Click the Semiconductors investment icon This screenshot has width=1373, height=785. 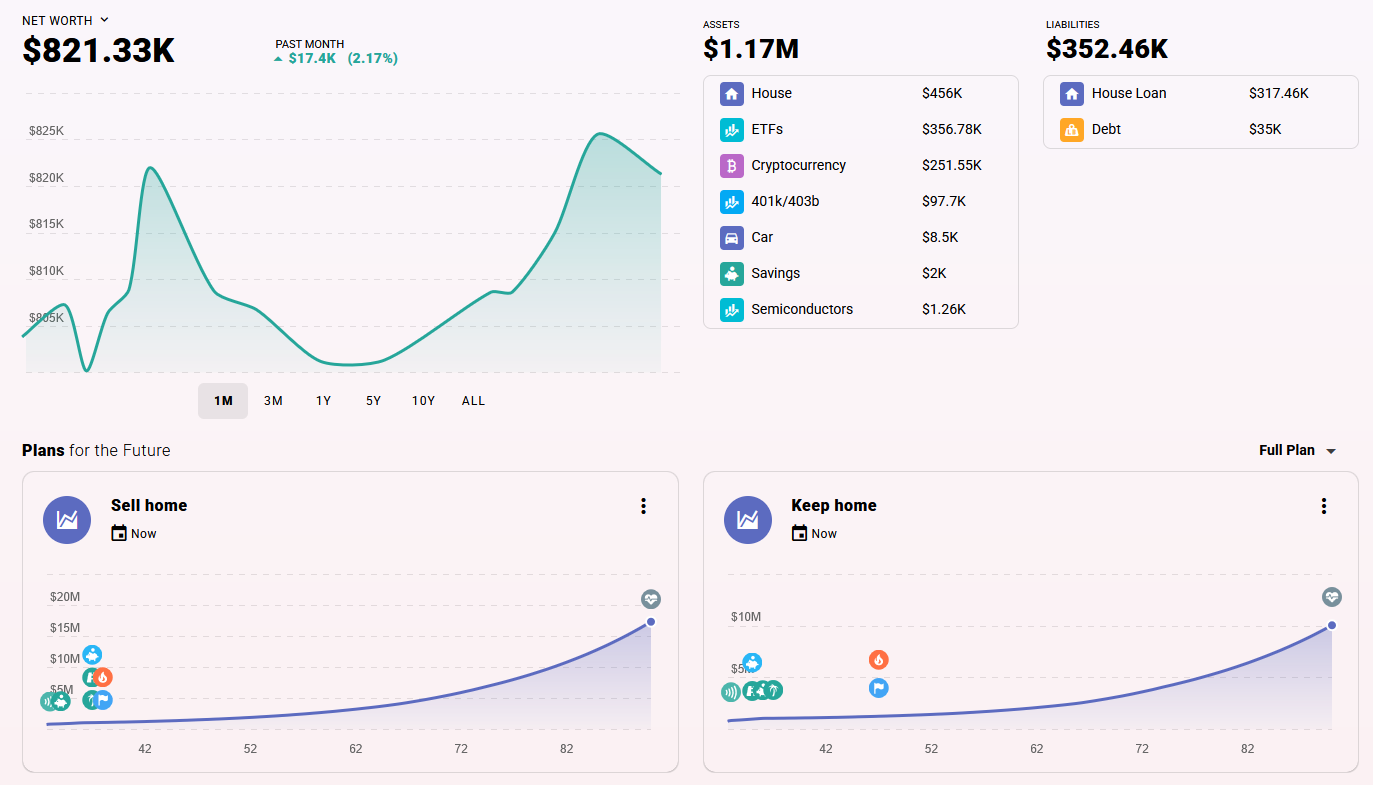pos(732,310)
